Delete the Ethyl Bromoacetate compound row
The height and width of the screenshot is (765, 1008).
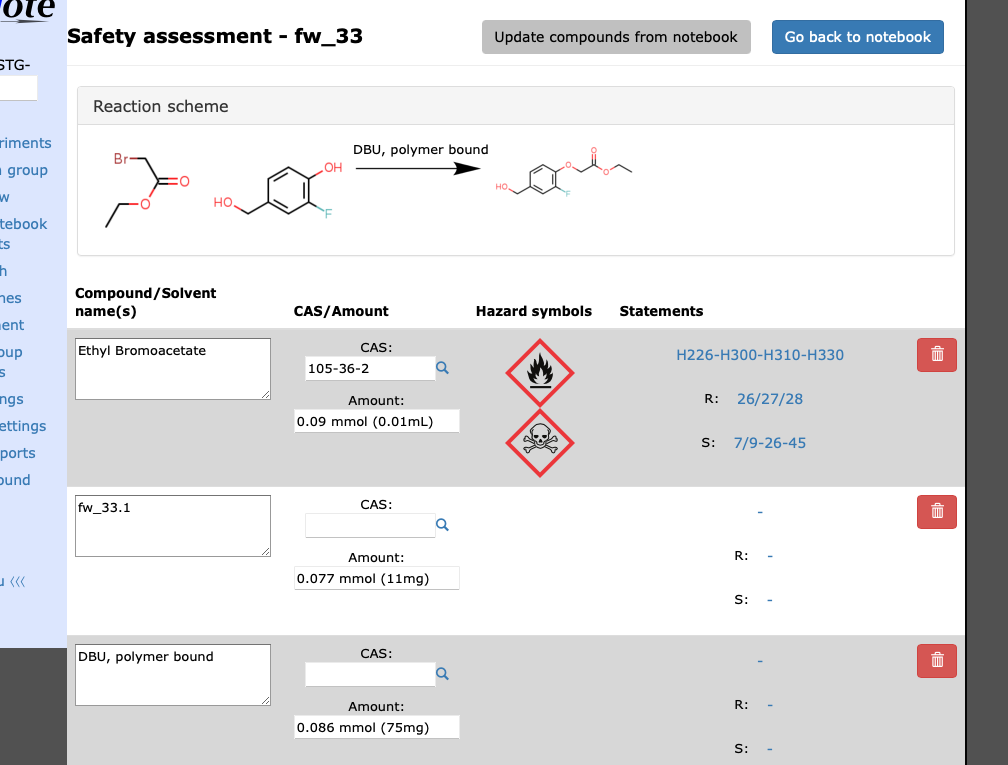[936, 355]
